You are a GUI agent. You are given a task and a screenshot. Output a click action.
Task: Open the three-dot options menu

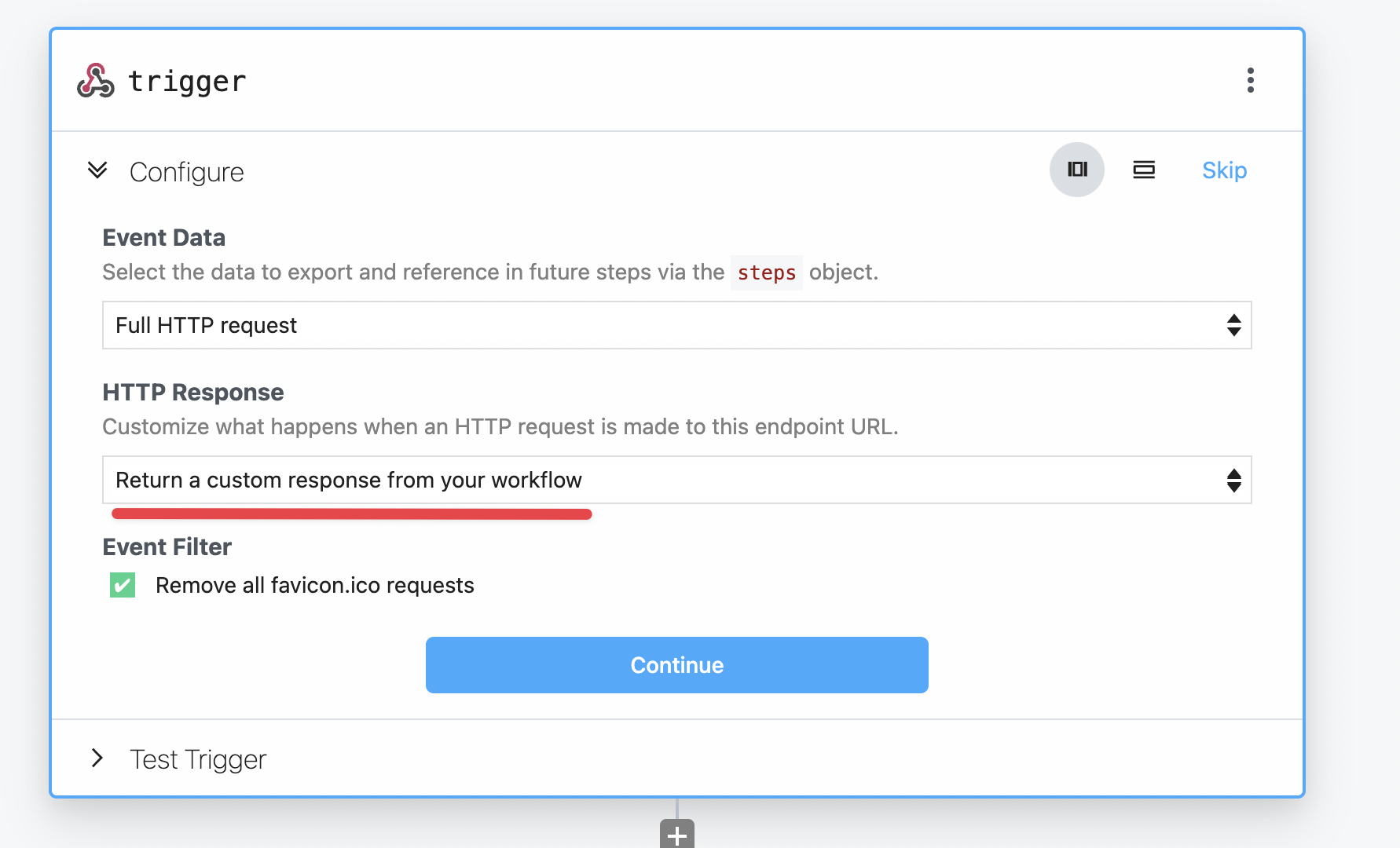coord(1251,80)
